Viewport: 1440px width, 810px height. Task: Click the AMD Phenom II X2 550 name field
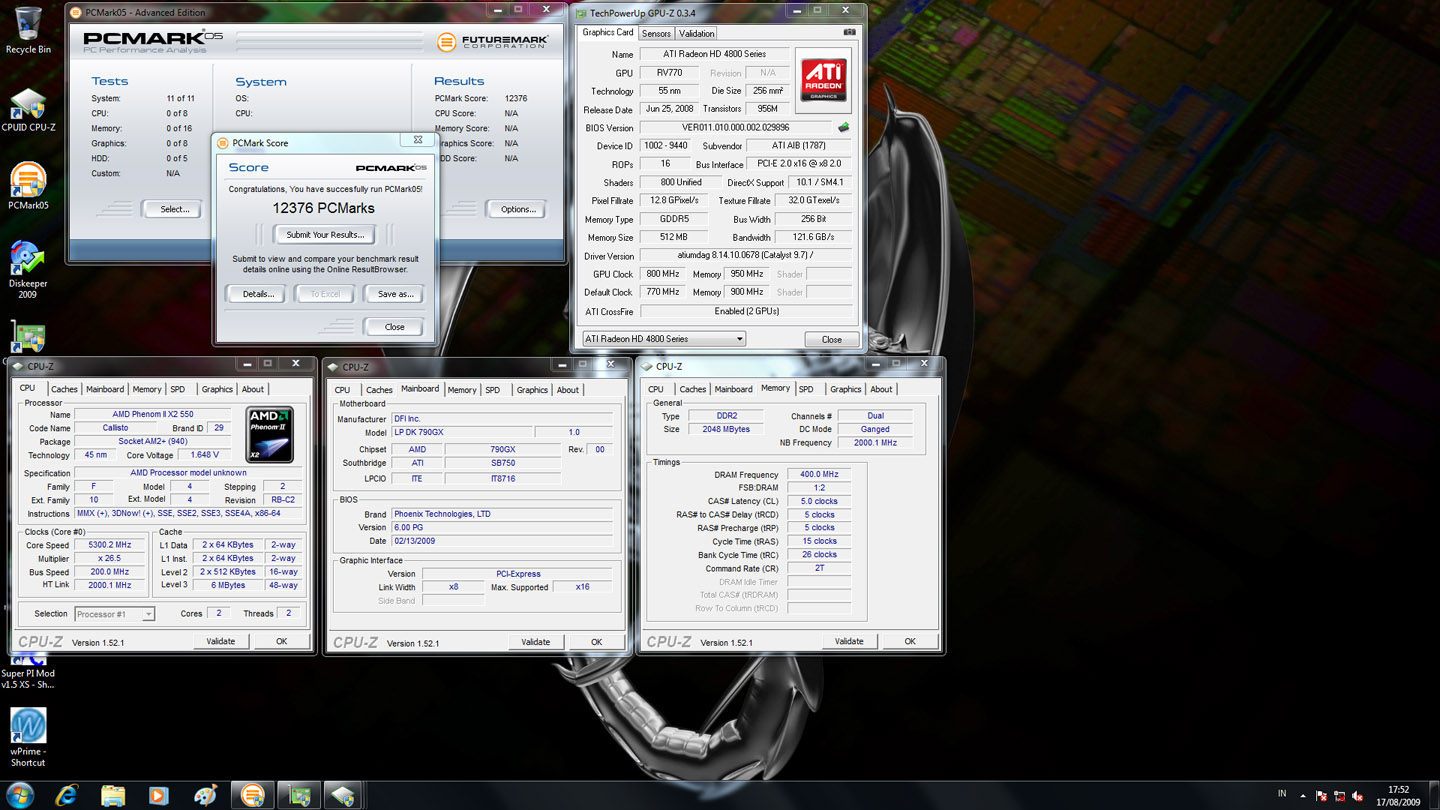tap(153, 414)
